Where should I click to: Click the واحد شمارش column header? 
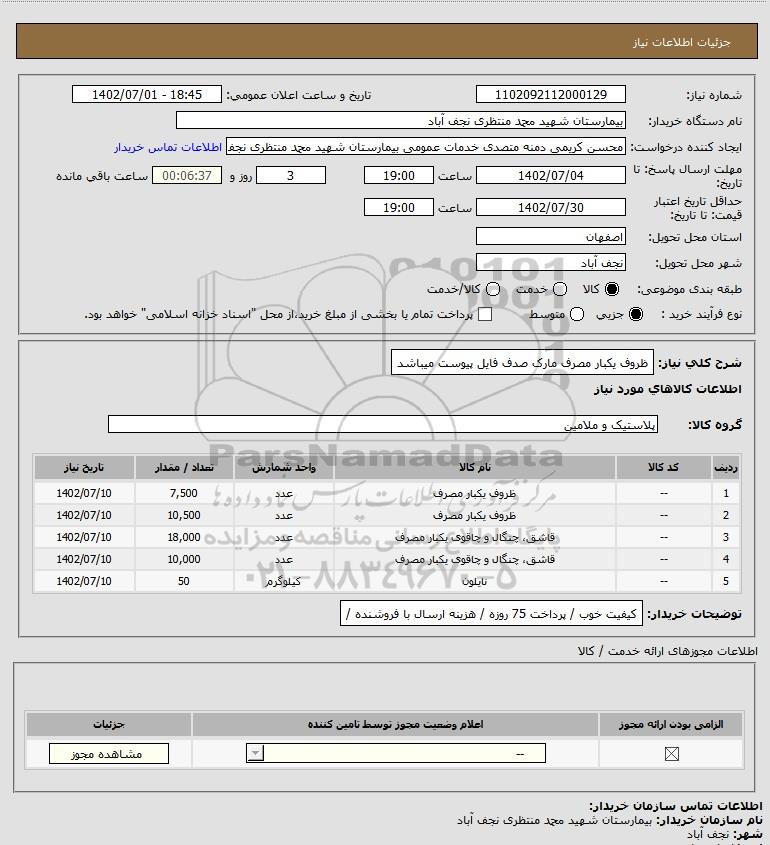[x=284, y=467]
